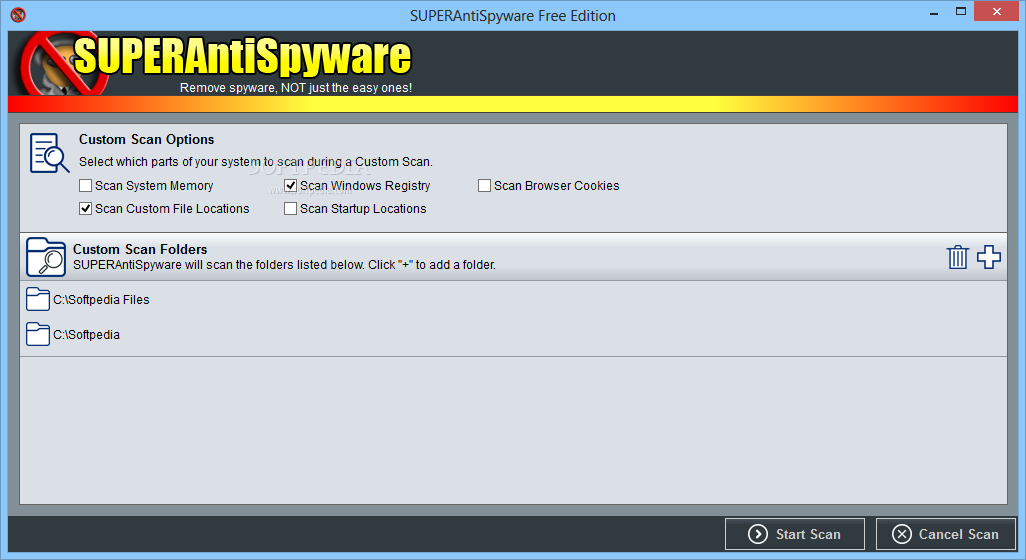Enable the Scan Startup Locations checkbox
Screen dimensions: 1026x560
click(291, 209)
